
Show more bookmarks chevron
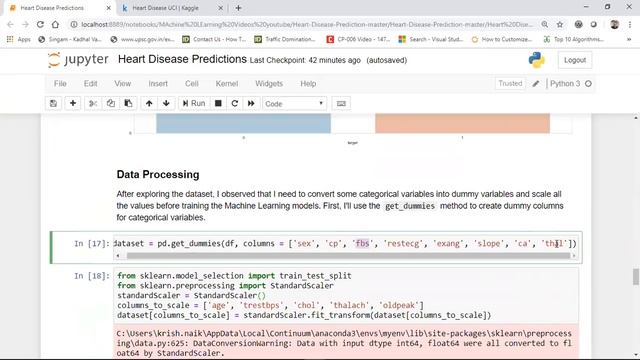point(629,39)
